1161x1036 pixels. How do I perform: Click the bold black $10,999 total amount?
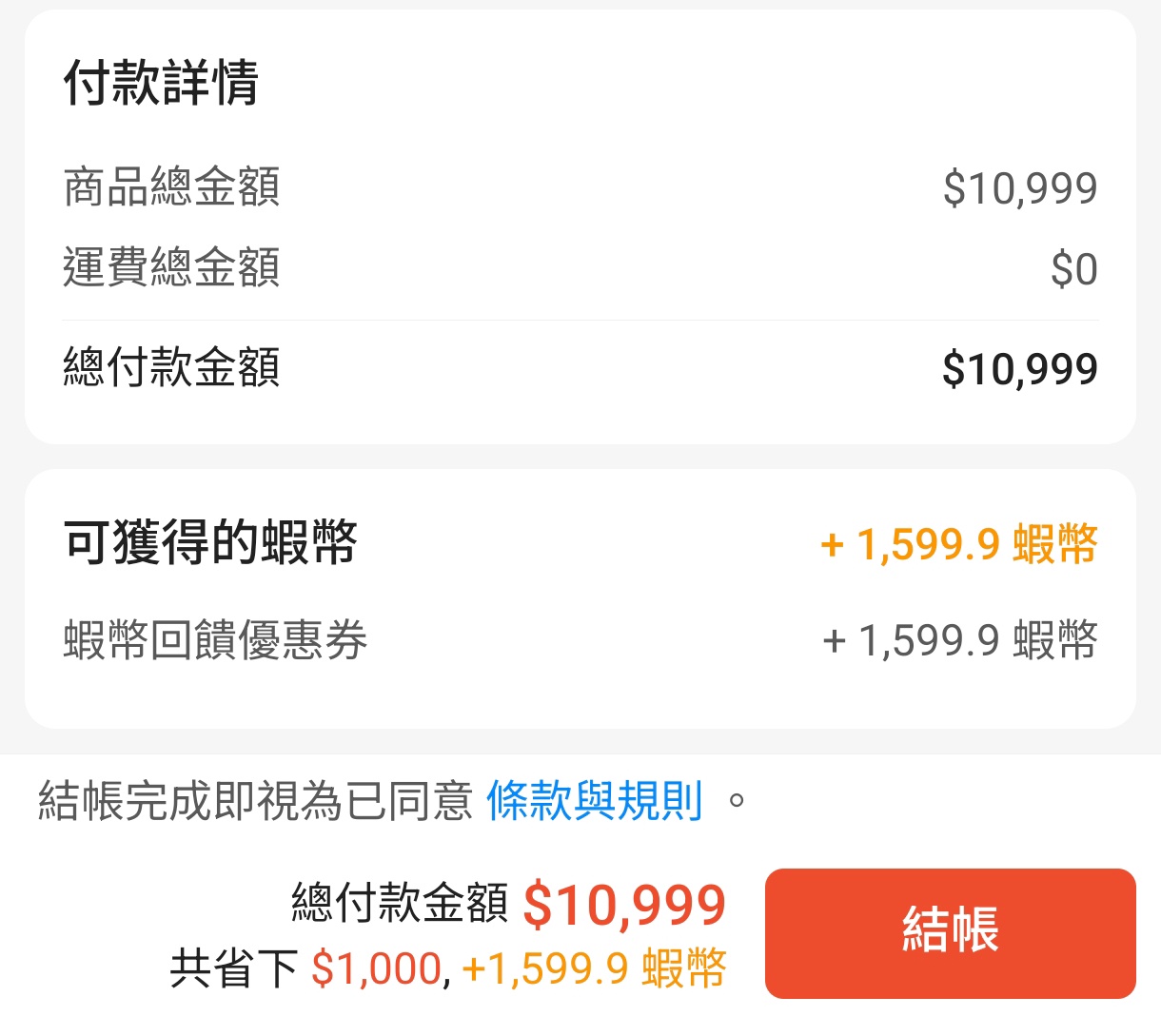(x=1019, y=369)
